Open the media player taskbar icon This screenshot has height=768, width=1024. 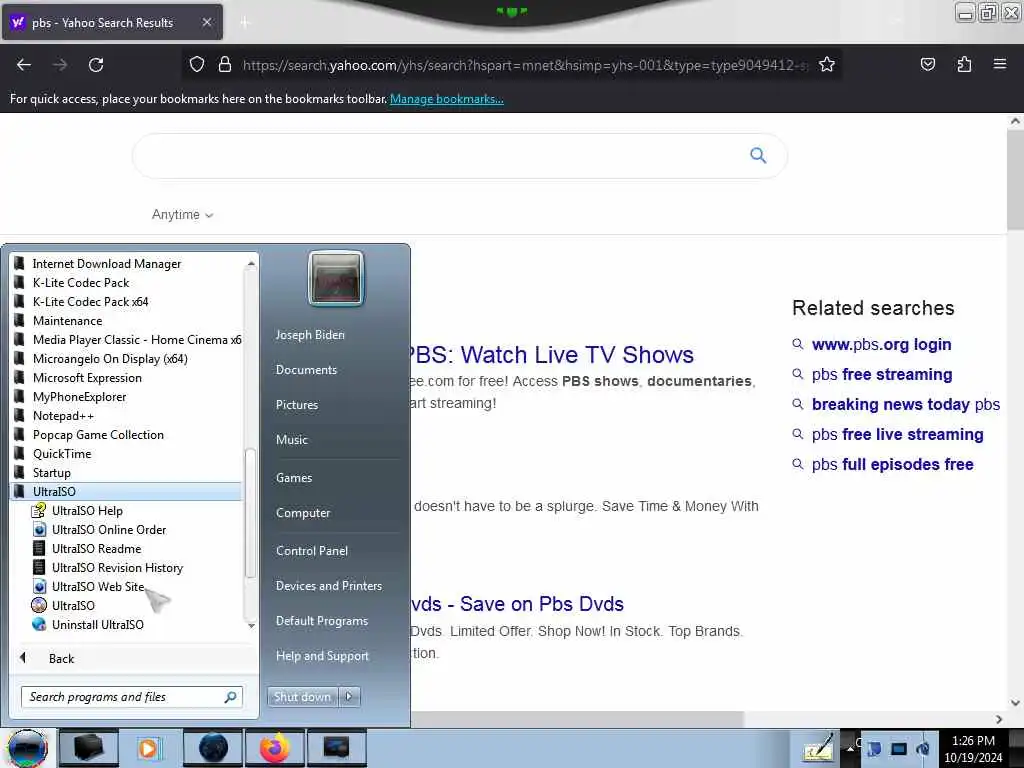pos(148,748)
